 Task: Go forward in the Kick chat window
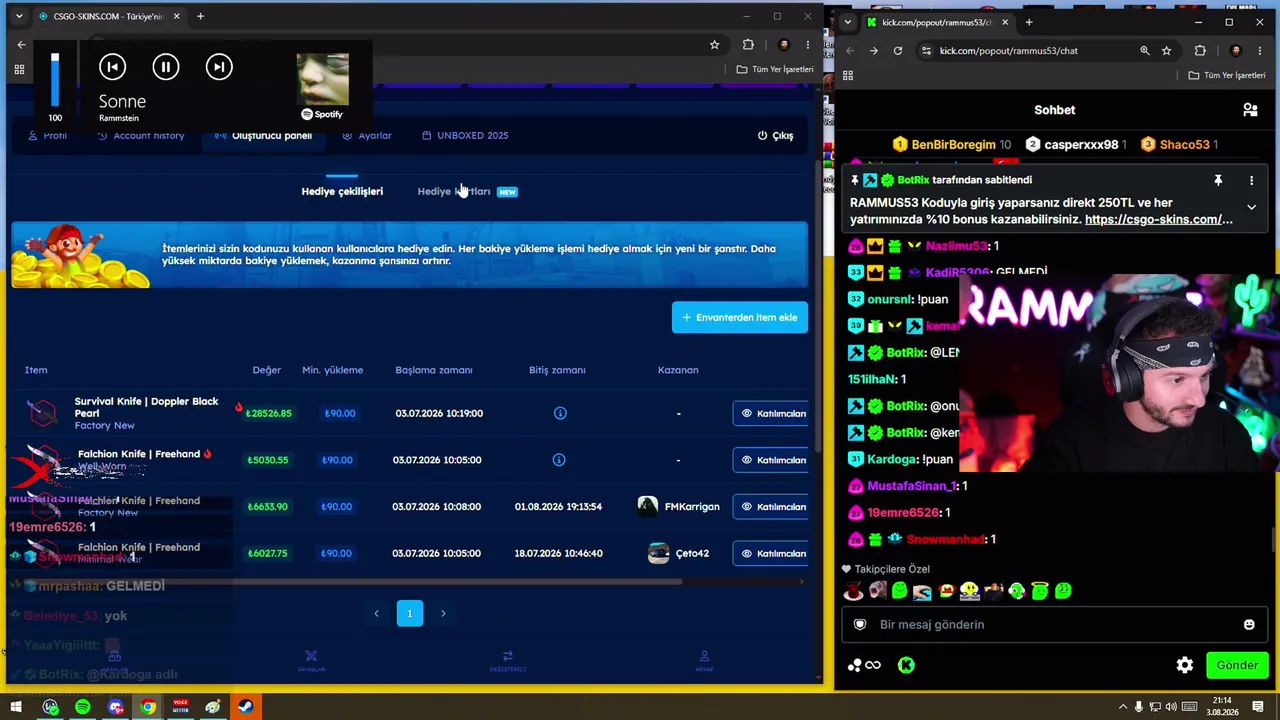874,51
